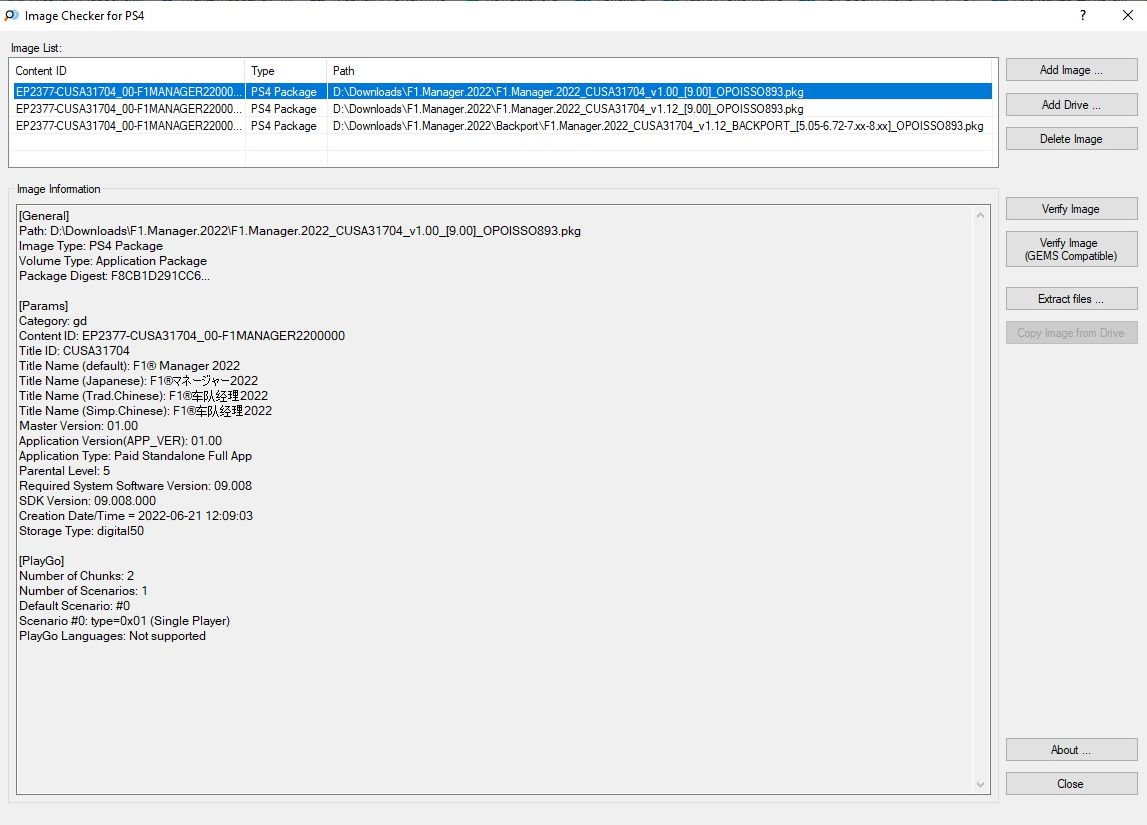Click the [Params] section heading

coord(43,306)
